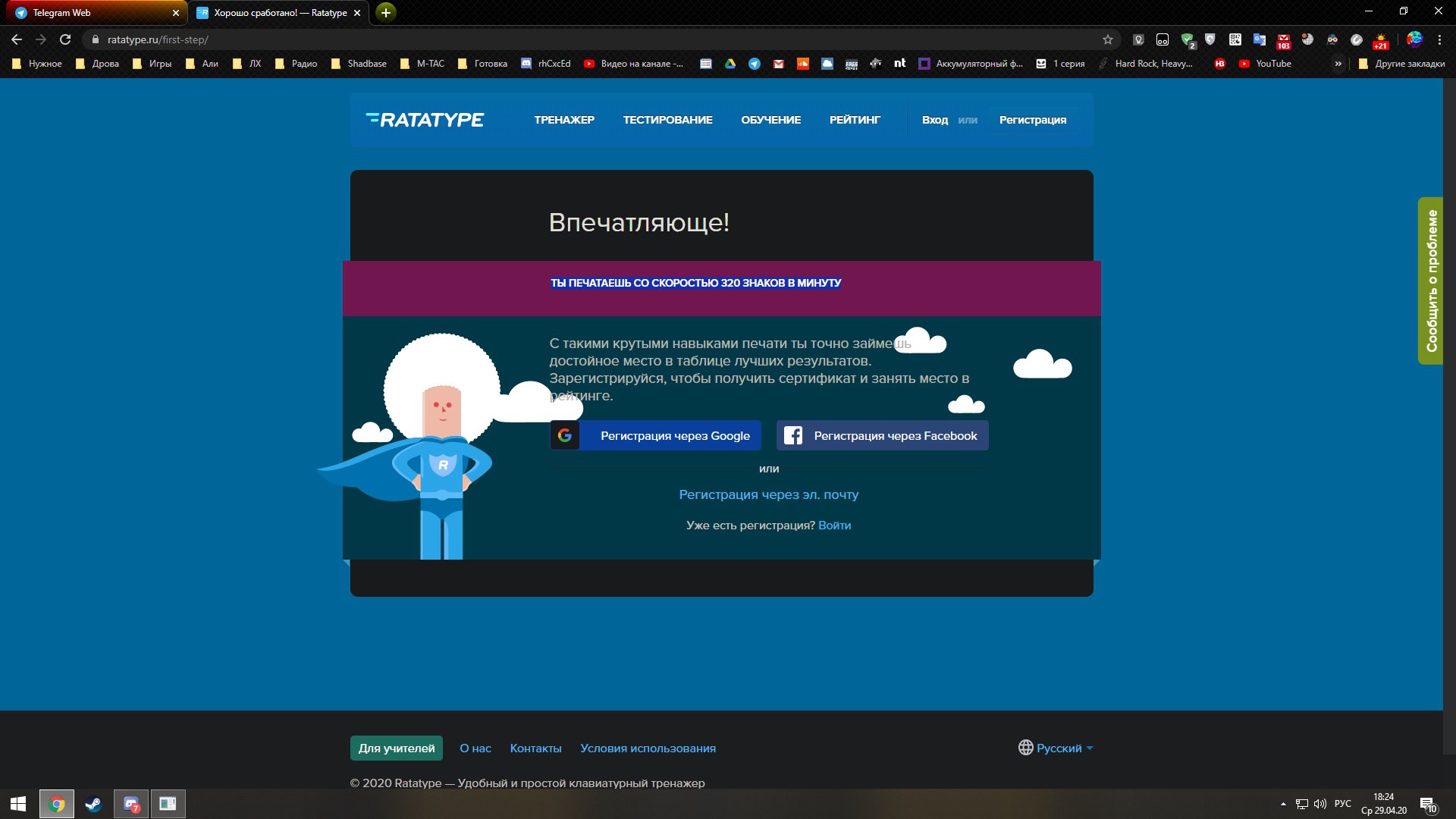Open the SoundCloud bookmark icon
Viewport: 1456px width, 819px height.
pyautogui.click(x=803, y=64)
